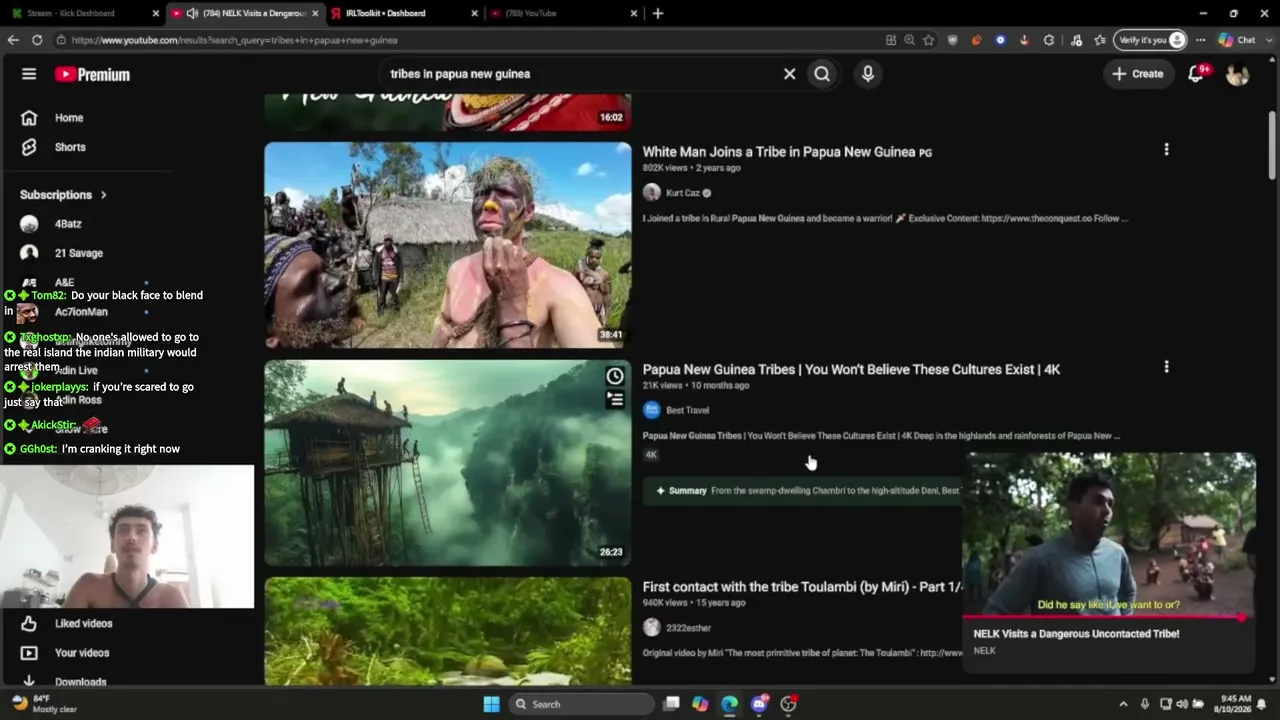
Task: Favorite this page with the star icon
Action: coord(929,40)
